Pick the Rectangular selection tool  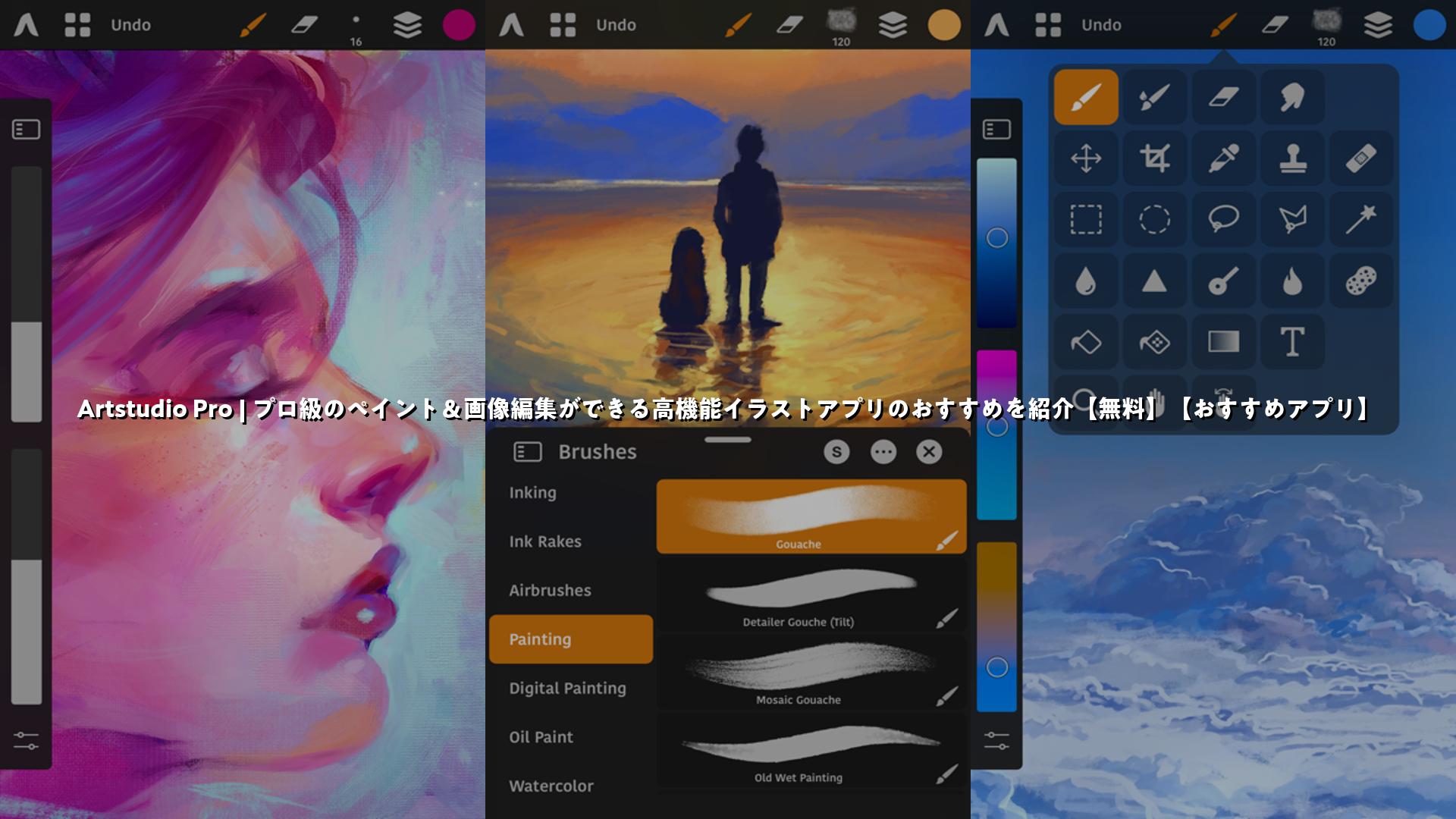[x=1086, y=220]
